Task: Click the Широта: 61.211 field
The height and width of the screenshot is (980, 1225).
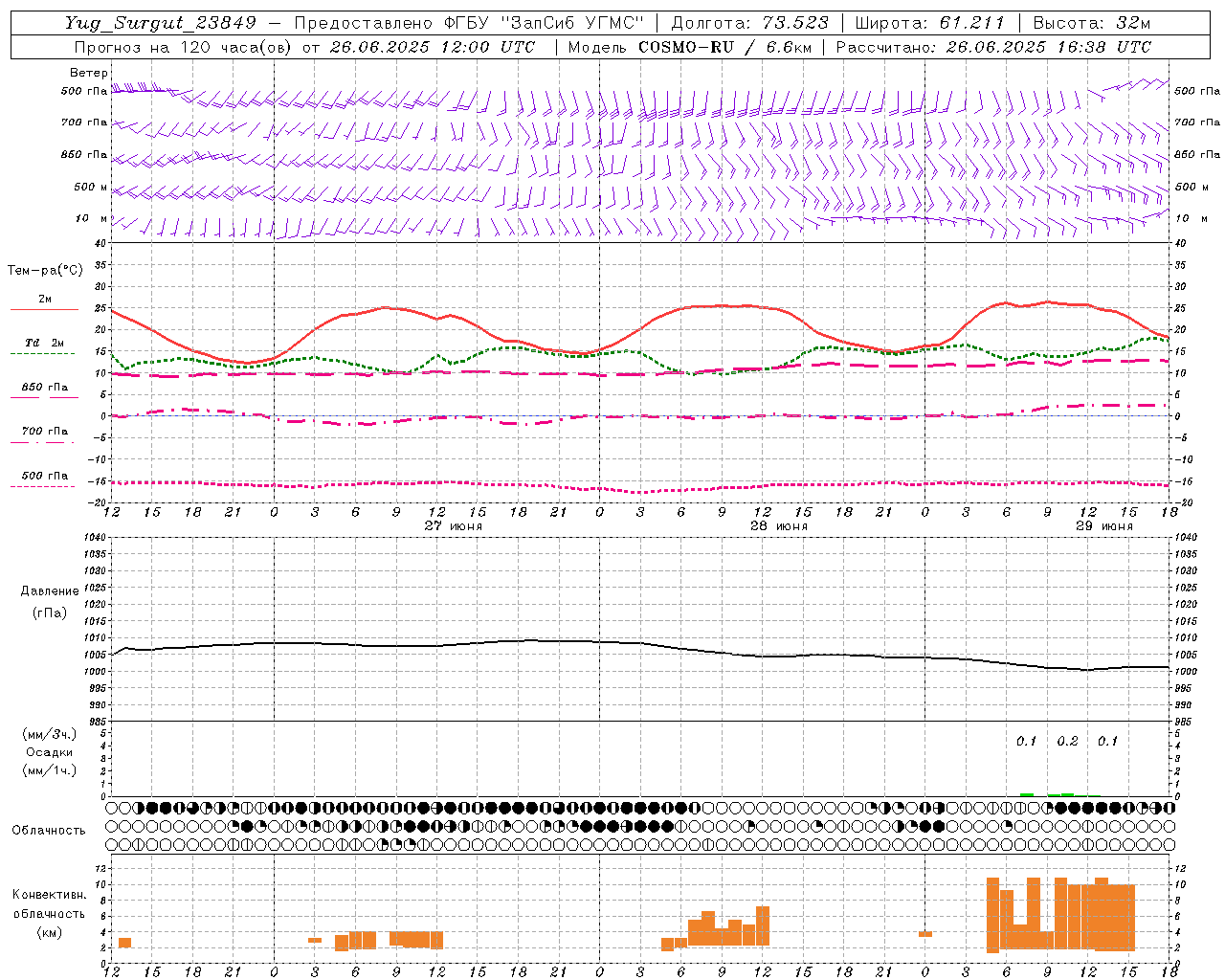Action: 931,23
